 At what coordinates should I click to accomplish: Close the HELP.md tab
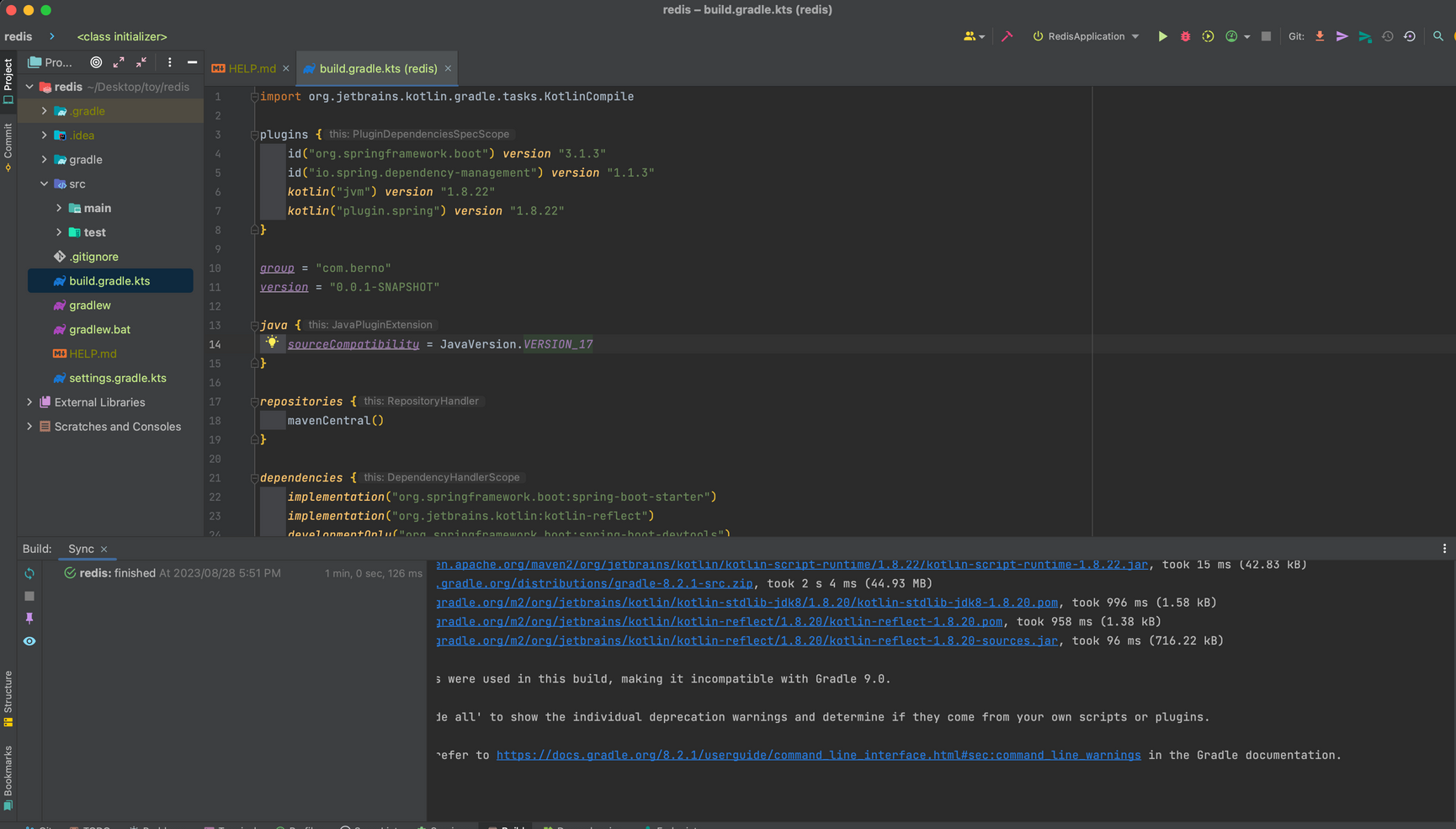pyautogui.click(x=285, y=69)
